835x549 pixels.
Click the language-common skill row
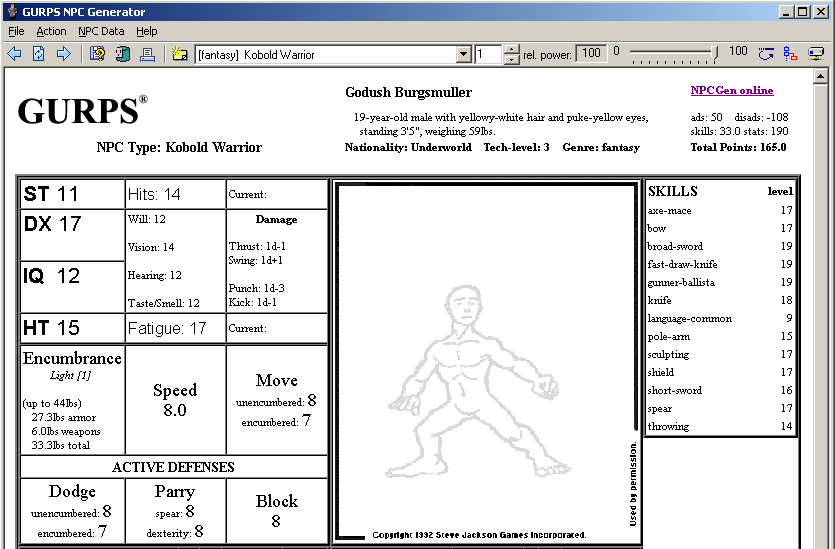[x=720, y=318]
